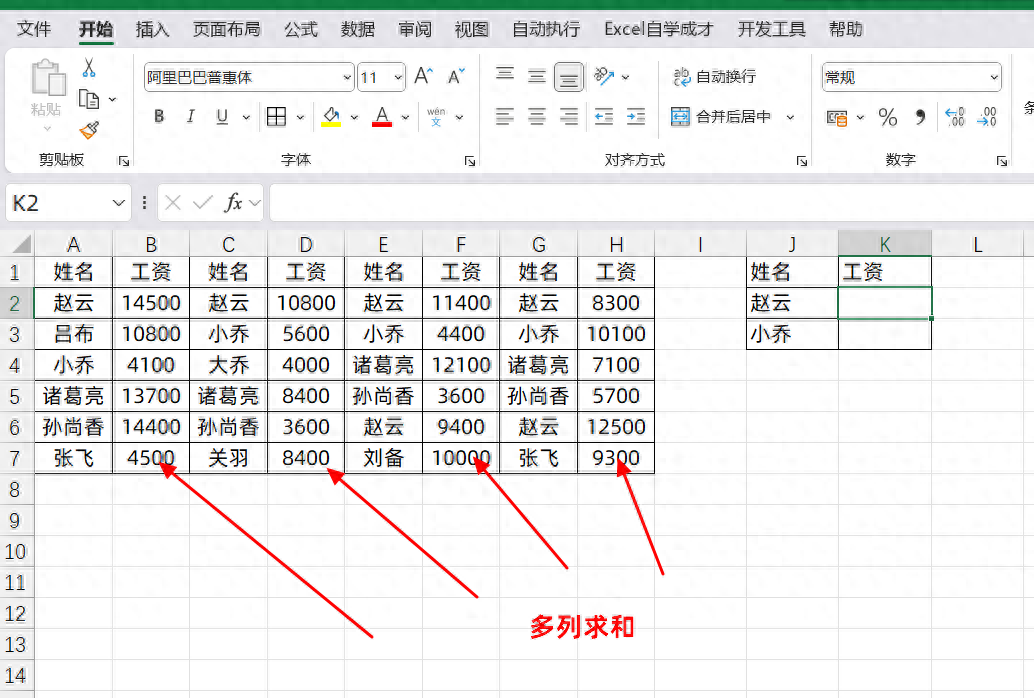The height and width of the screenshot is (698, 1034).
Task: Open the Name Box dropdown
Action: (x=118, y=203)
